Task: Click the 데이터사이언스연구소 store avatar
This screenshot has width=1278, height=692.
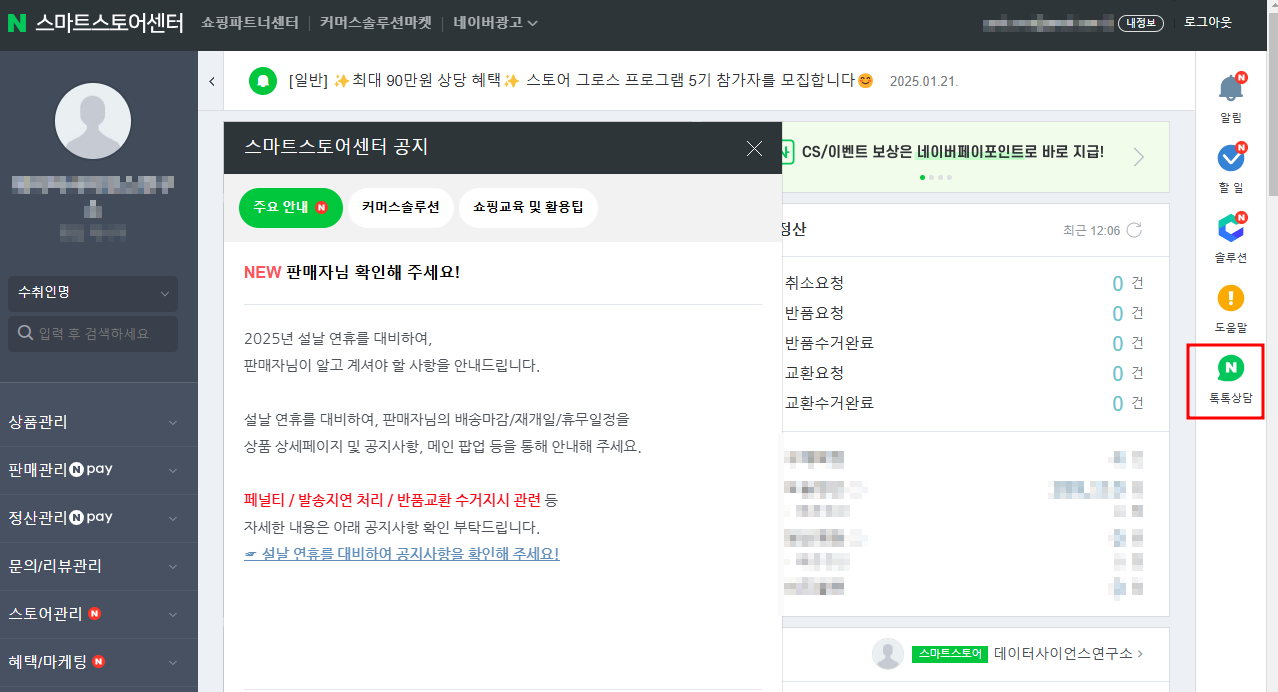Action: (888, 653)
